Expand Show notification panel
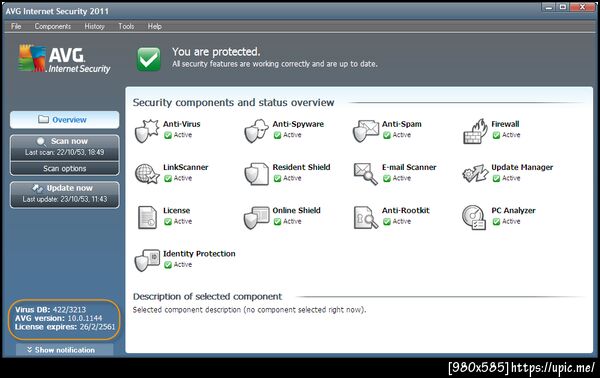Screen dimensions: 600x378 coord(65,350)
